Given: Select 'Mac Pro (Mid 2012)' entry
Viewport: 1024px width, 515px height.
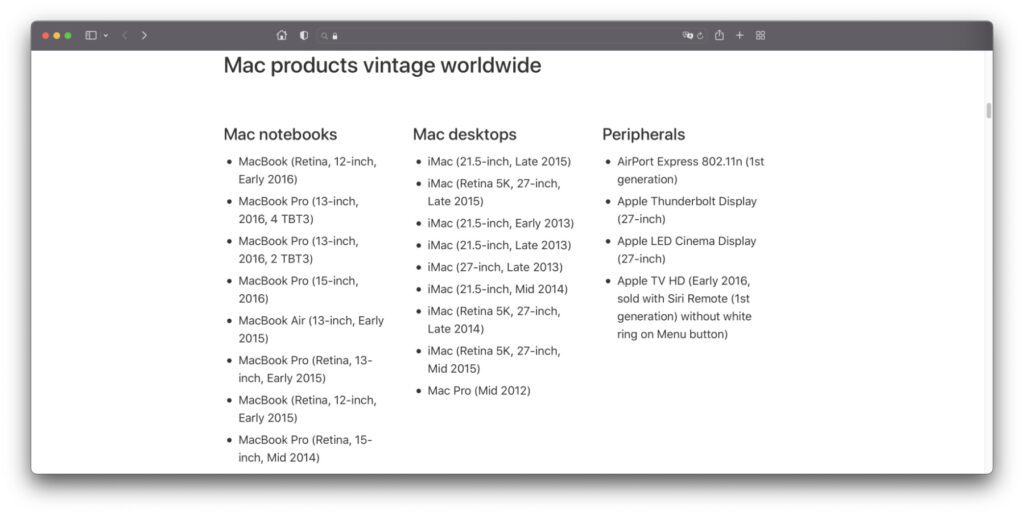Looking at the screenshot, I should [x=479, y=391].
